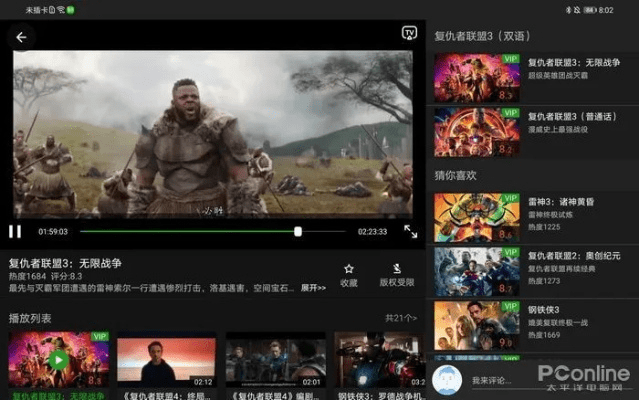Screen dimensions: 639x400
Task: Focus the 我来评论 comment field
Action: 552,381
